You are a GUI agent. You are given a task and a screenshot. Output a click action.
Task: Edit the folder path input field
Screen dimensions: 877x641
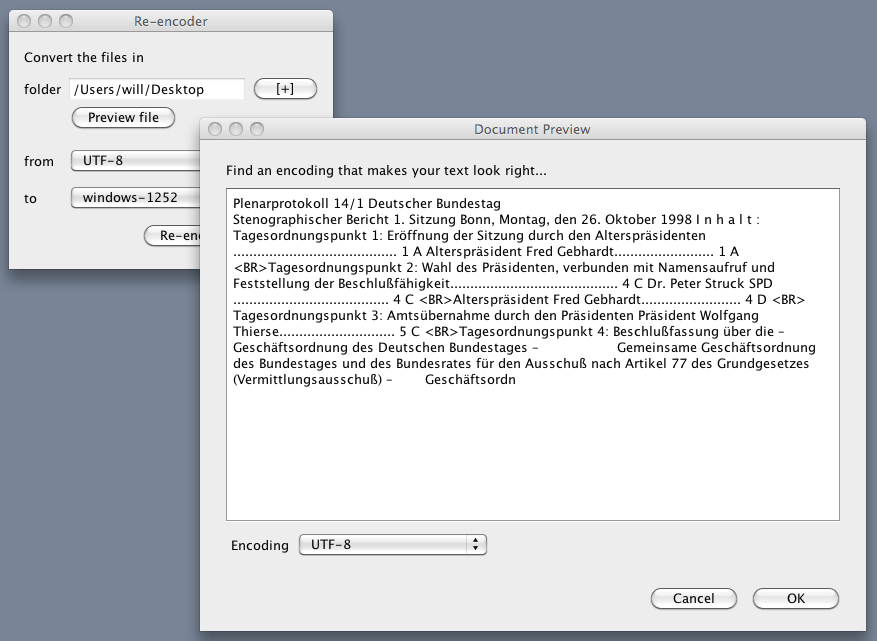pos(155,89)
